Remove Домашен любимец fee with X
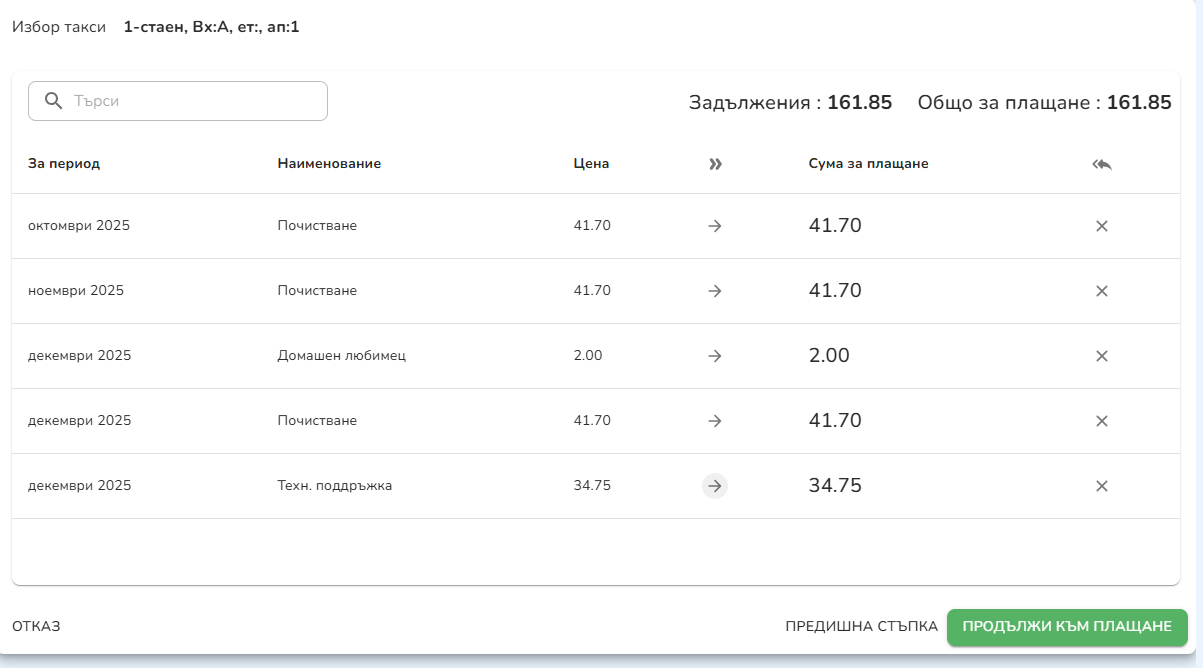The height and width of the screenshot is (668, 1203). tap(1102, 356)
